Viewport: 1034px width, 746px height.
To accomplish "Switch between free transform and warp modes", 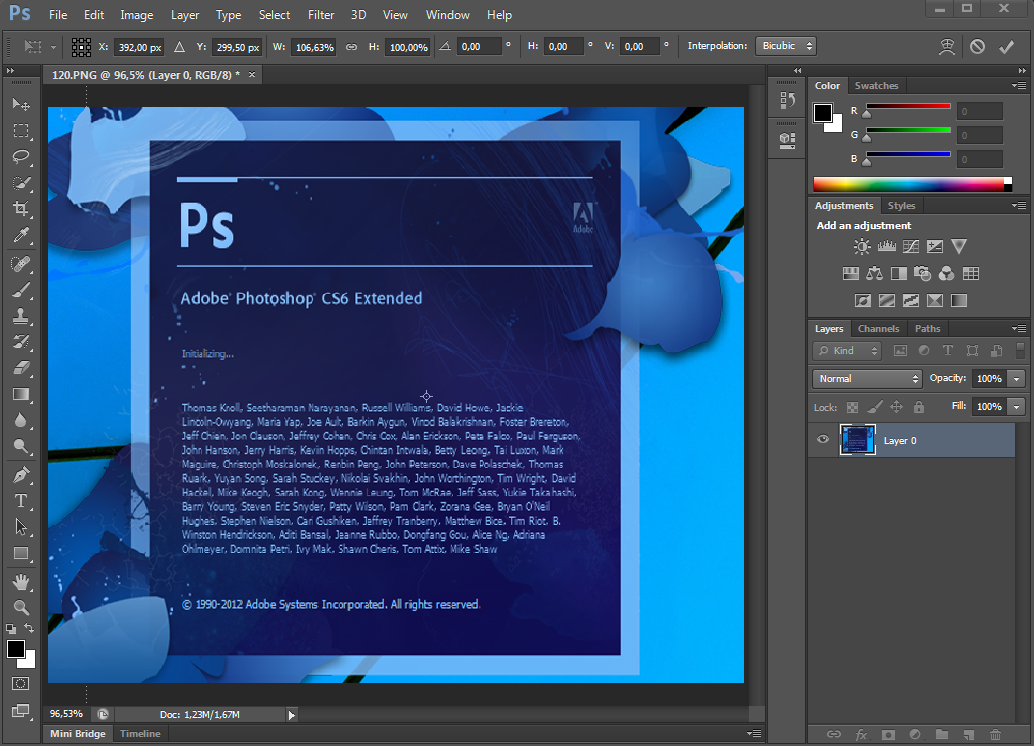I will (x=947, y=47).
